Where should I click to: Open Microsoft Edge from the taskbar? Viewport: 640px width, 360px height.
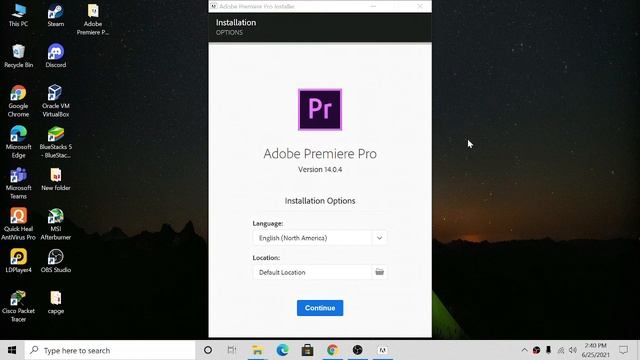(282, 350)
